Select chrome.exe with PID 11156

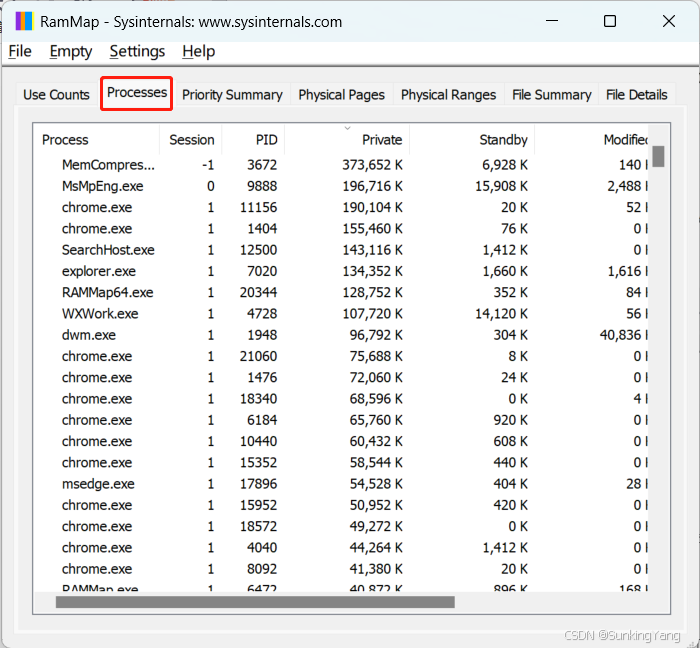341,207
